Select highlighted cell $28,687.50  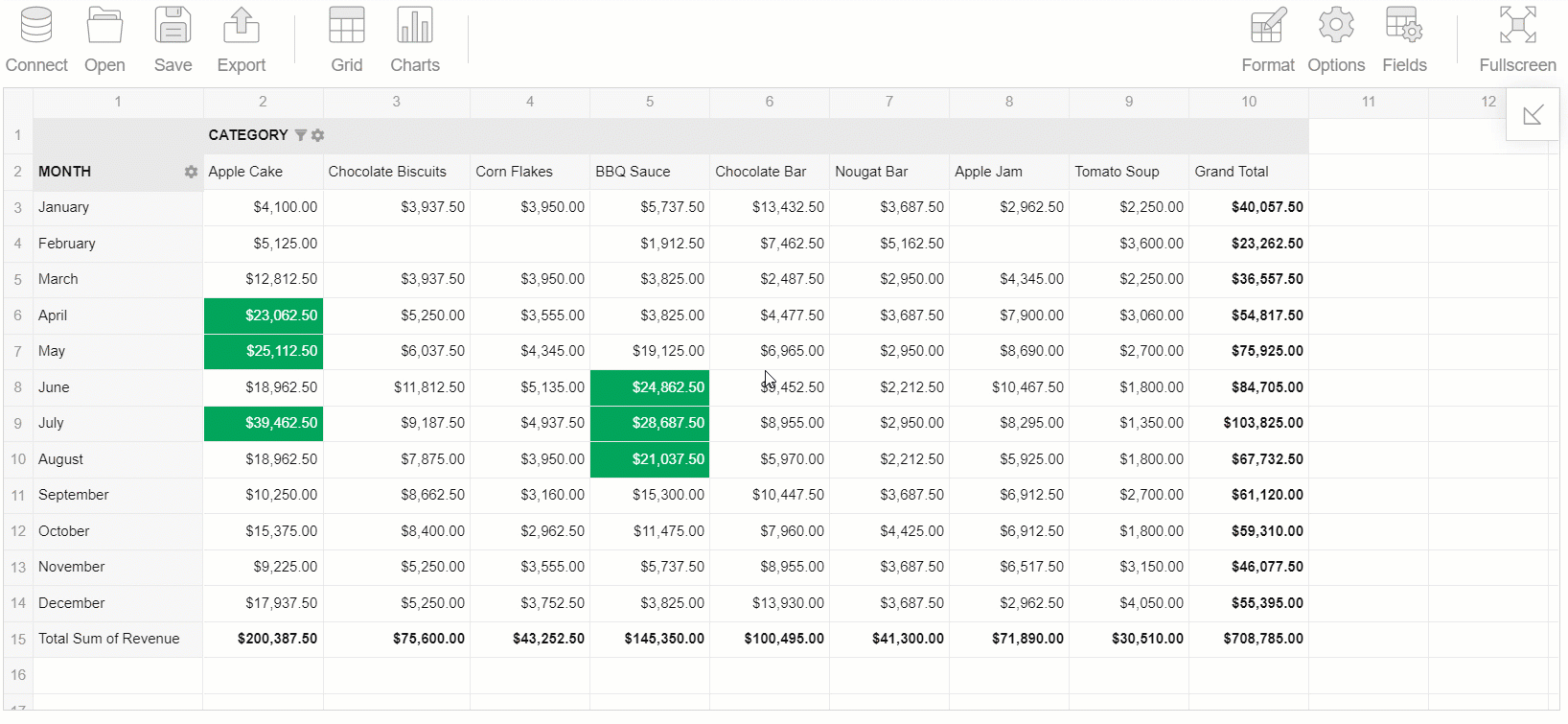pyautogui.click(x=650, y=423)
